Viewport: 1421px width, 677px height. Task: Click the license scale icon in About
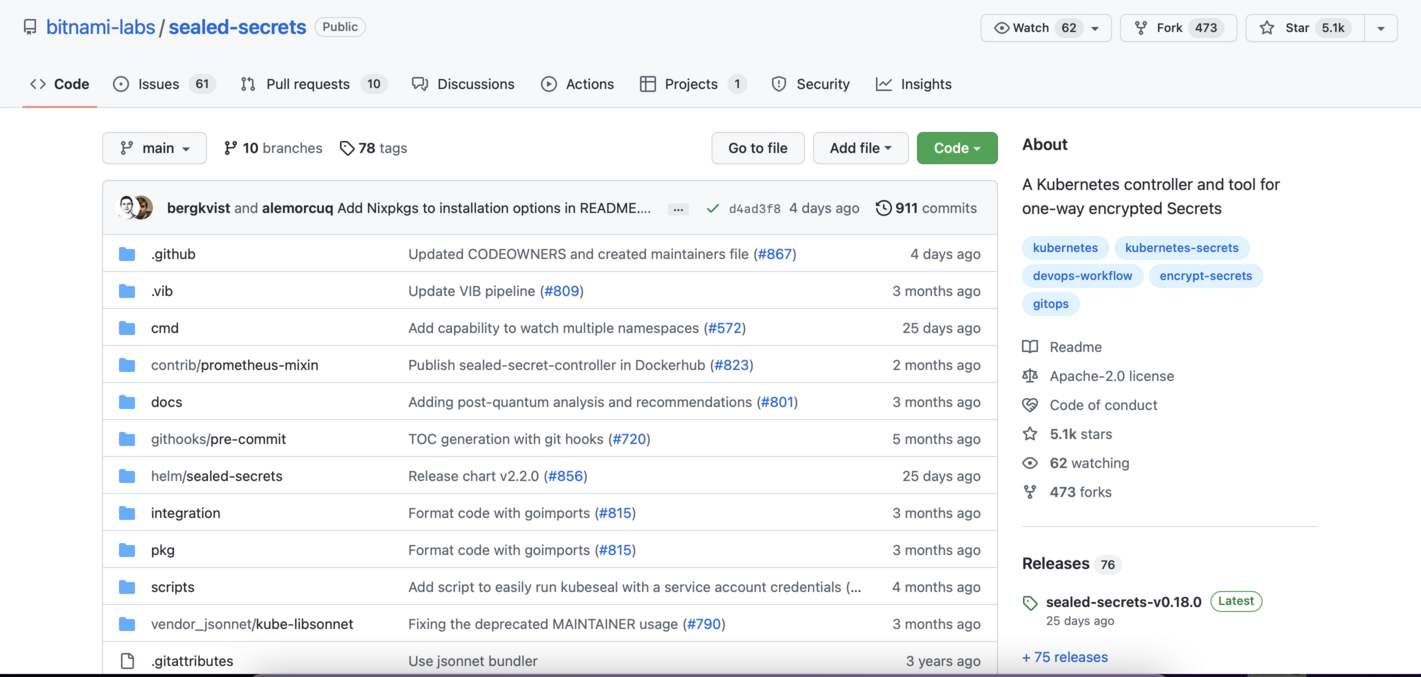point(1030,376)
